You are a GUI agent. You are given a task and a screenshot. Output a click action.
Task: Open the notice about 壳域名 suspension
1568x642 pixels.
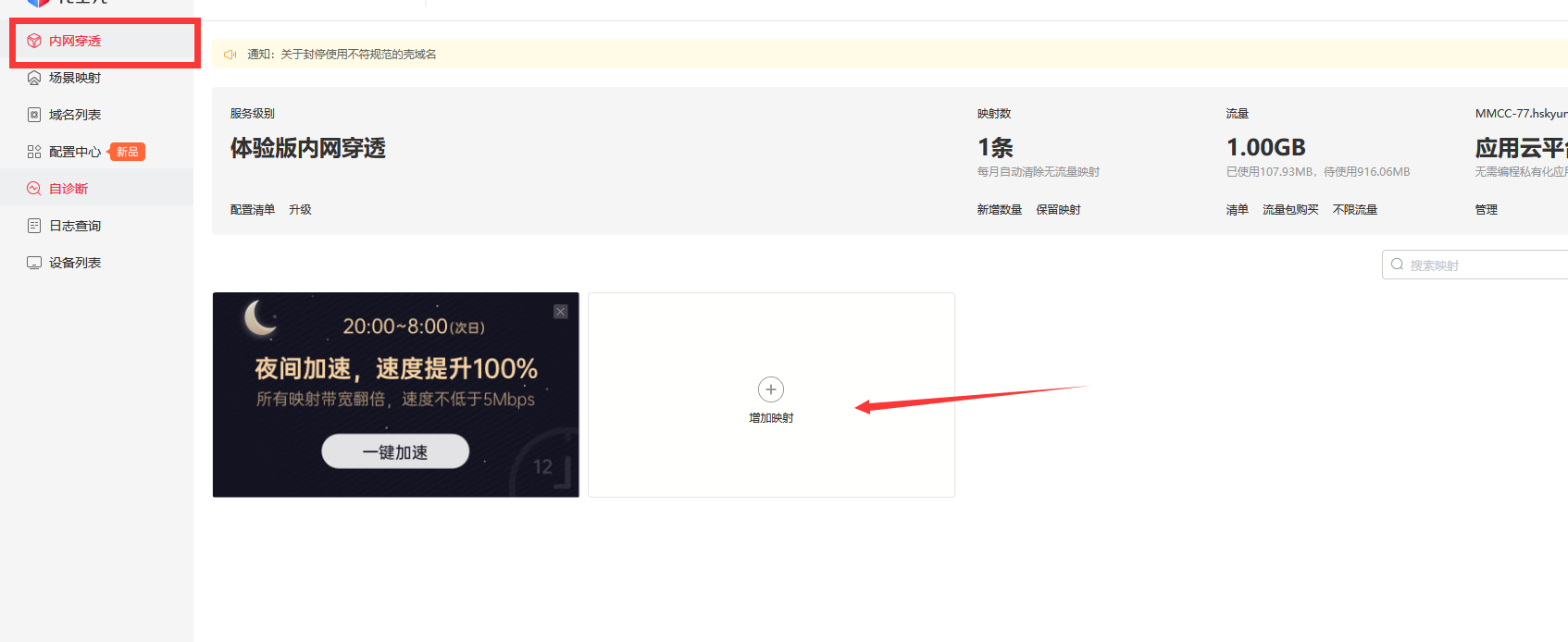(342, 55)
